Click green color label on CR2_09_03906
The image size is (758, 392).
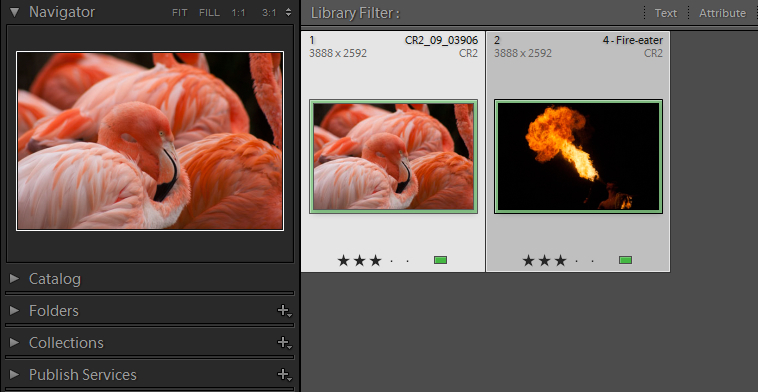pyautogui.click(x=440, y=260)
